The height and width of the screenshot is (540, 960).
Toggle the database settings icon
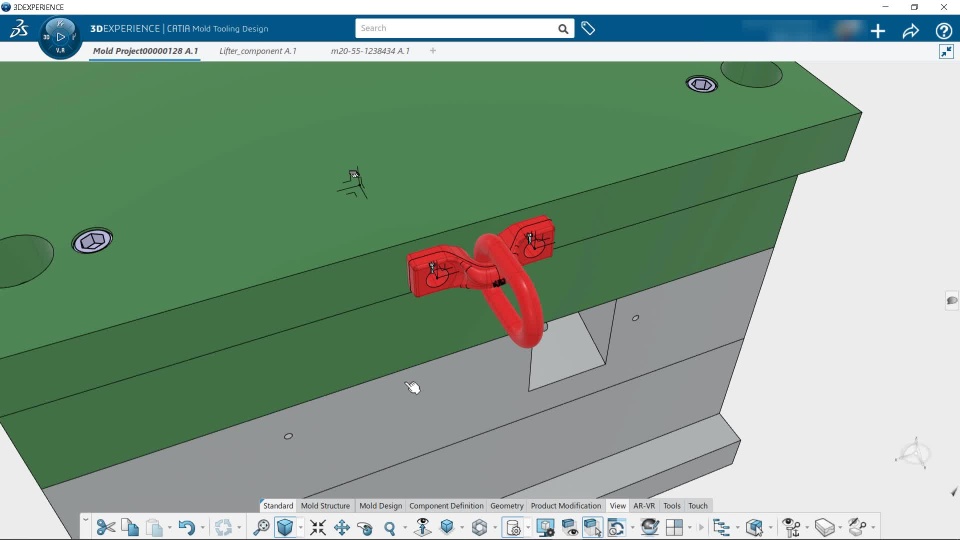click(513, 527)
